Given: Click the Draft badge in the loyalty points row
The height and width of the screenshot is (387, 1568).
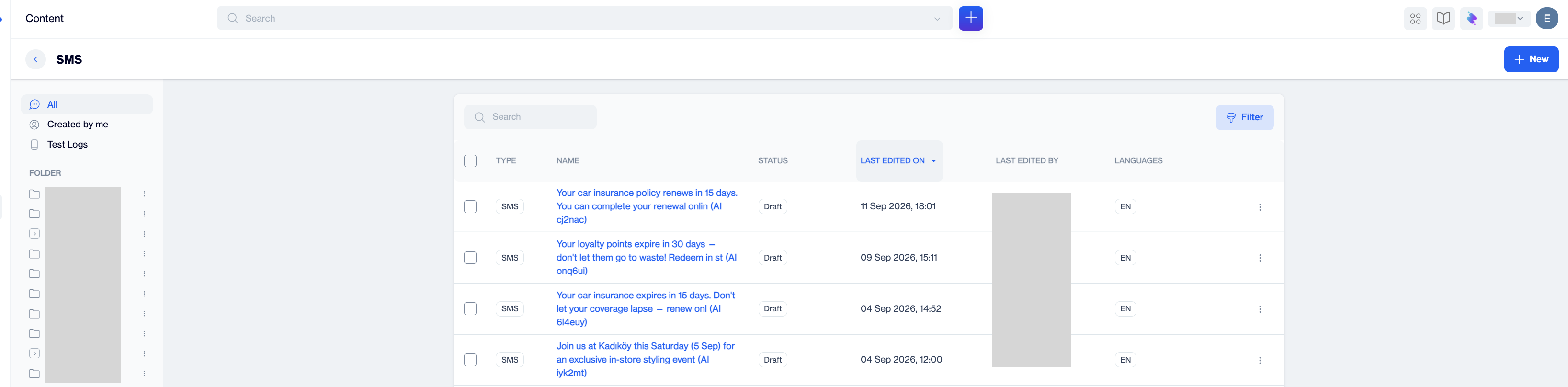Looking at the screenshot, I should tap(773, 257).
